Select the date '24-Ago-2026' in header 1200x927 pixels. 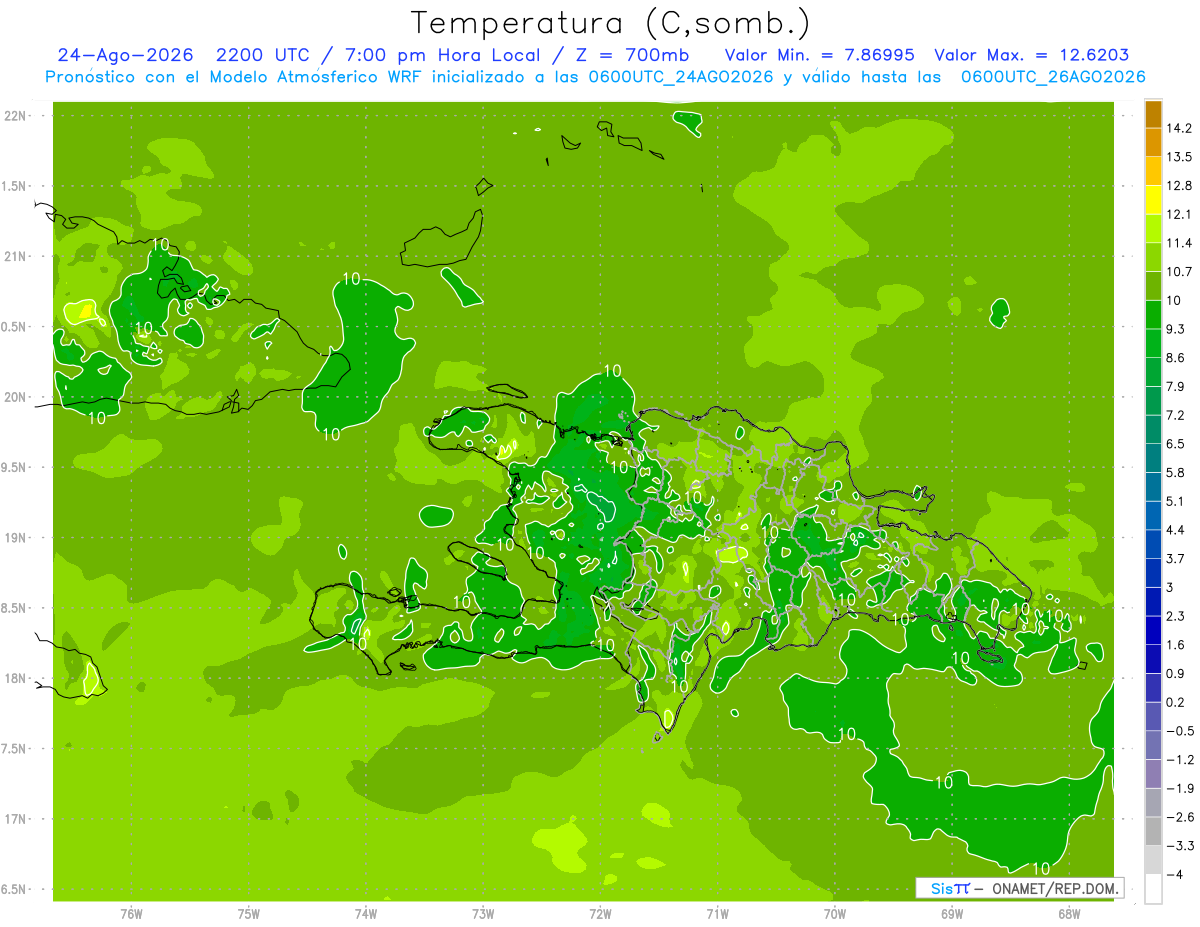[x=126, y=55]
